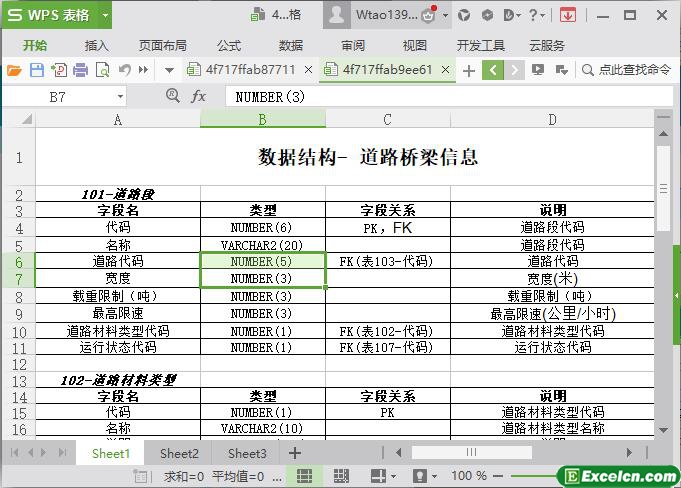
Task: Open a new document tab with plus
Action: click(468, 70)
